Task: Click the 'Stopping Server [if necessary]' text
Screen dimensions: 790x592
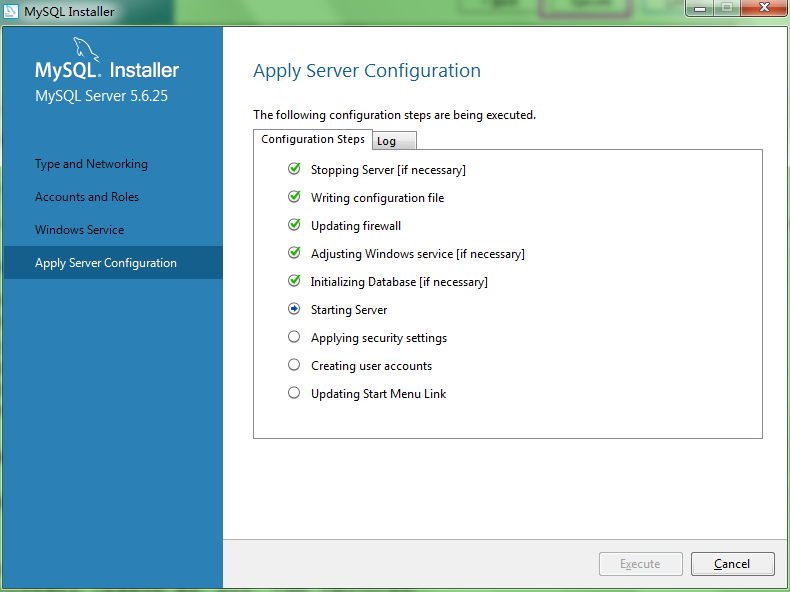Action: coord(388,170)
